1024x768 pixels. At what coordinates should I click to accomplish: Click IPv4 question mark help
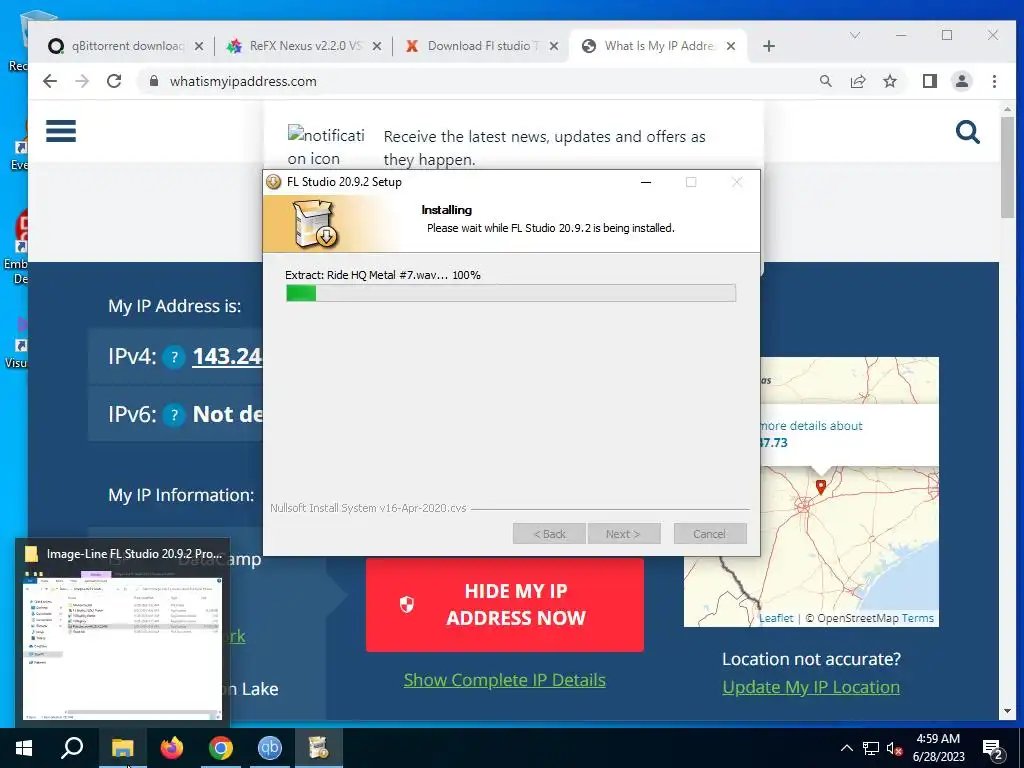tap(174, 357)
